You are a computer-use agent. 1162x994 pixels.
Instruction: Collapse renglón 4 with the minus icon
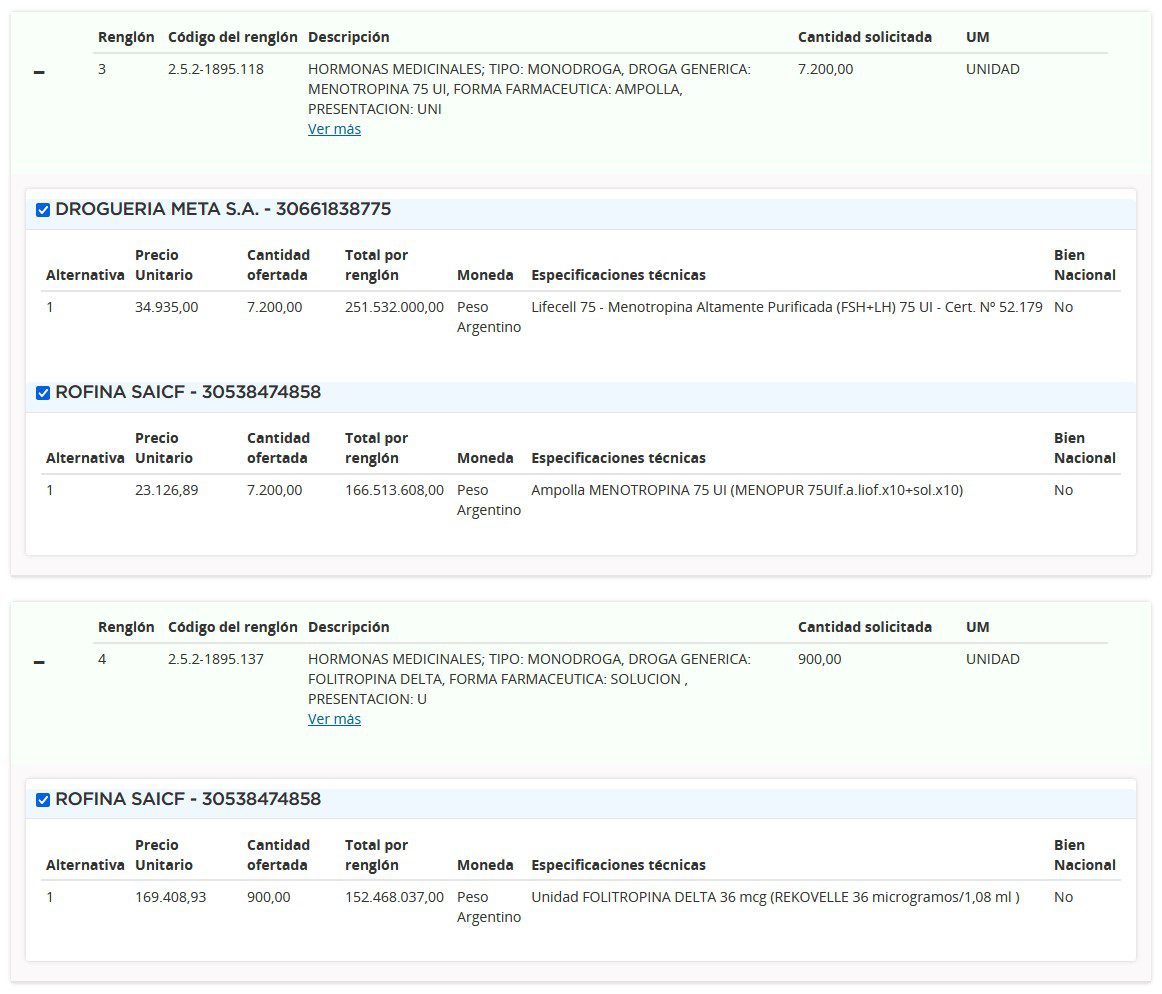click(x=39, y=663)
